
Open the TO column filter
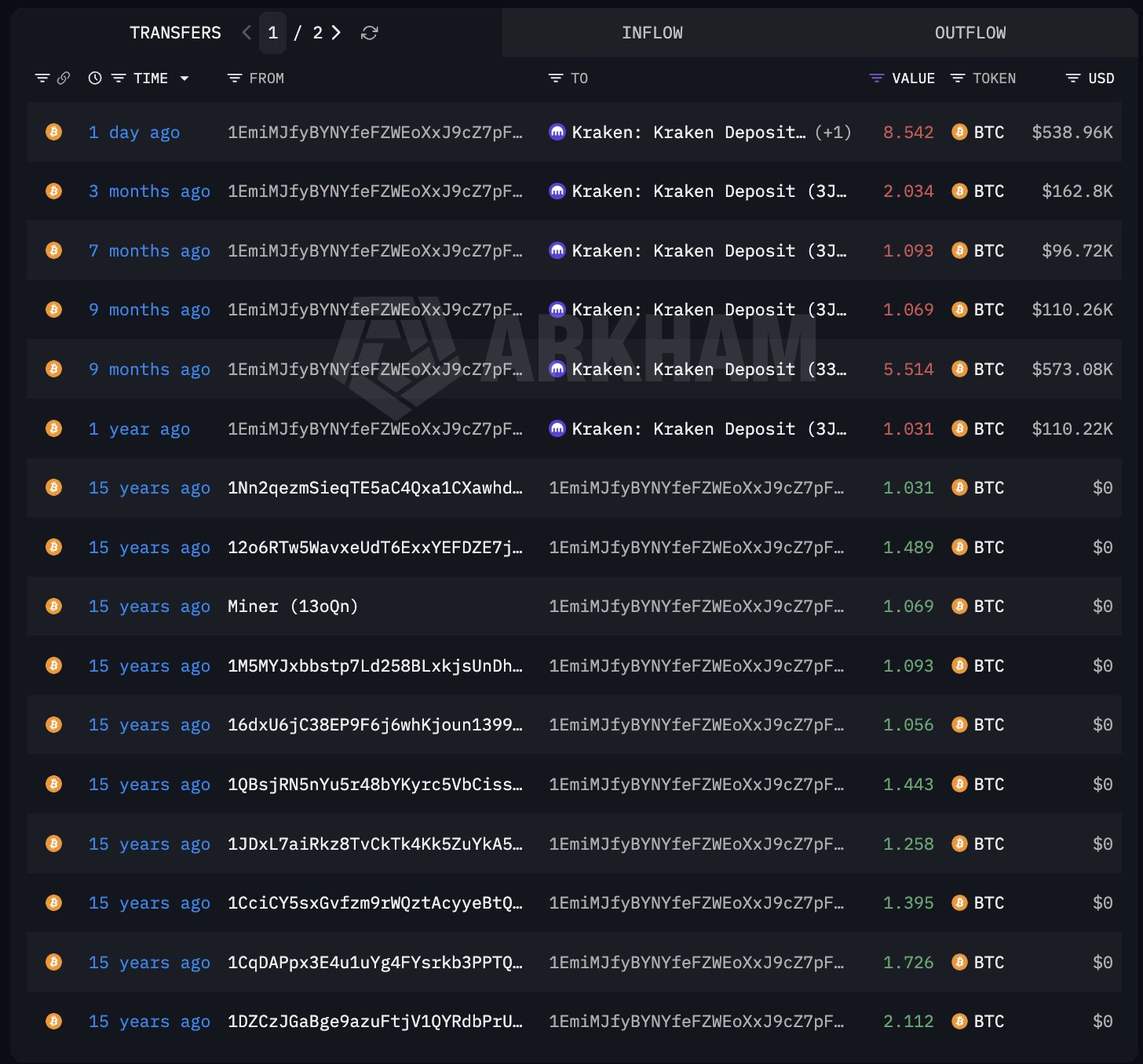(556, 78)
